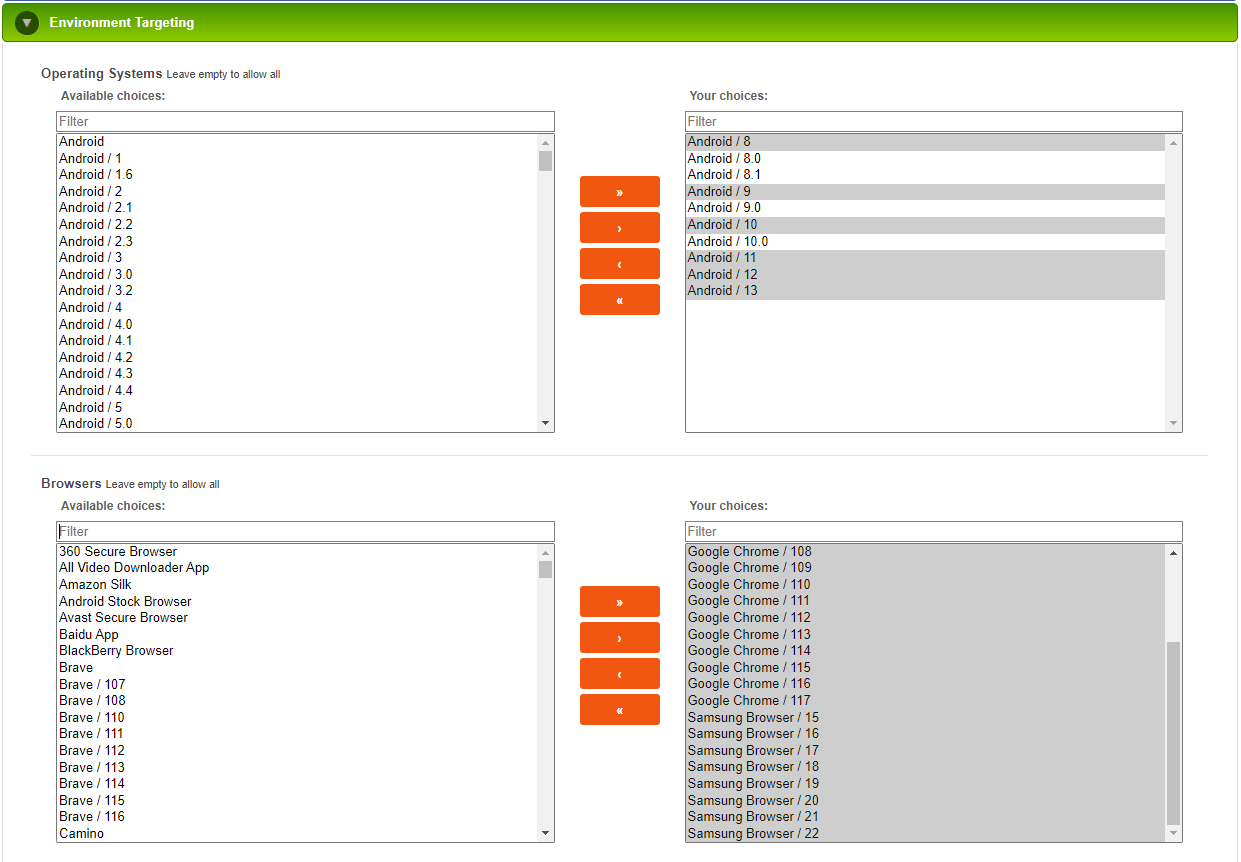The width and height of the screenshot is (1241, 862).
Task: Select 'Samsung Browser / 18' in your choices
Action: [926, 767]
